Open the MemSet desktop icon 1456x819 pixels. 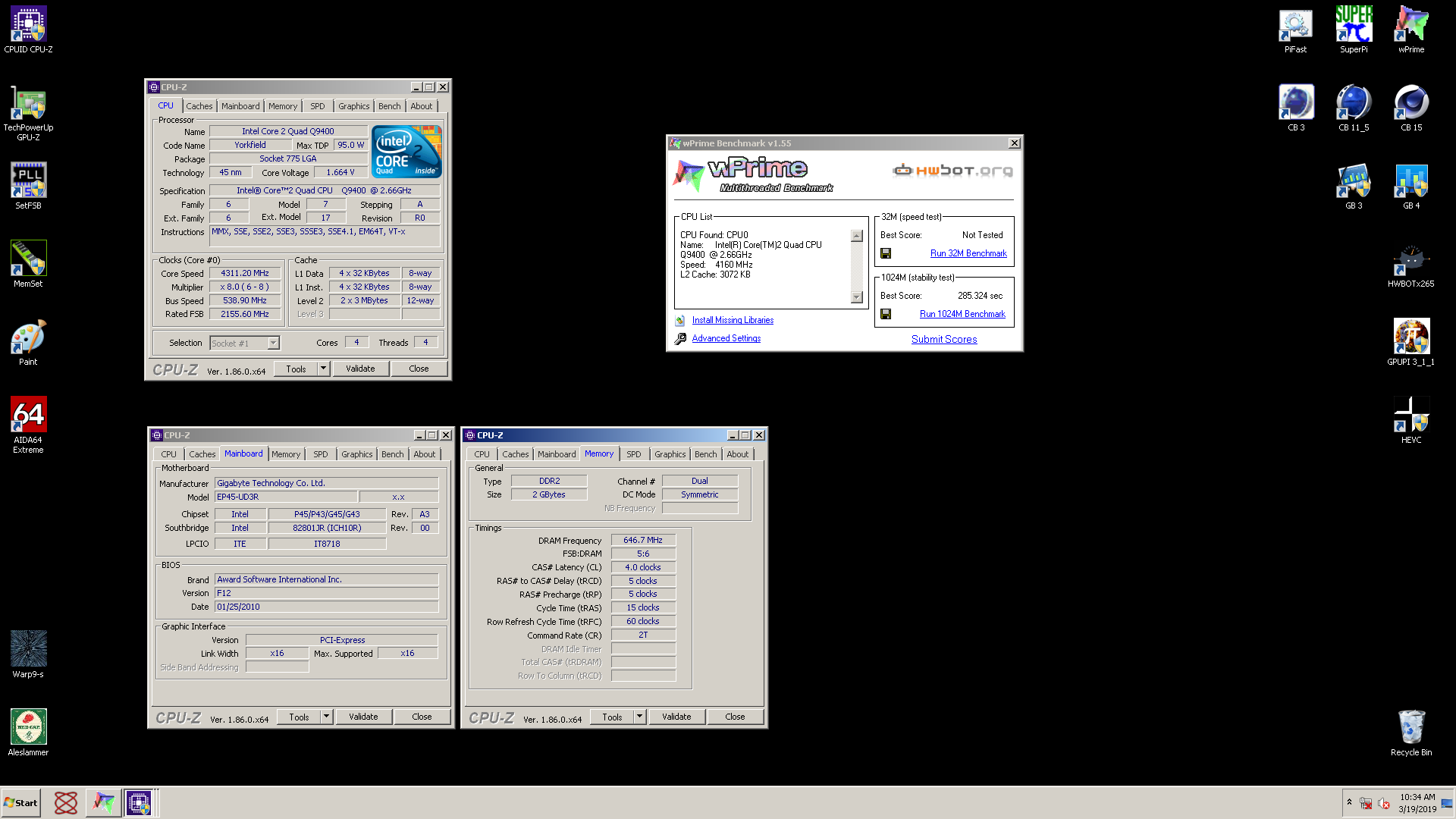(x=28, y=264)
